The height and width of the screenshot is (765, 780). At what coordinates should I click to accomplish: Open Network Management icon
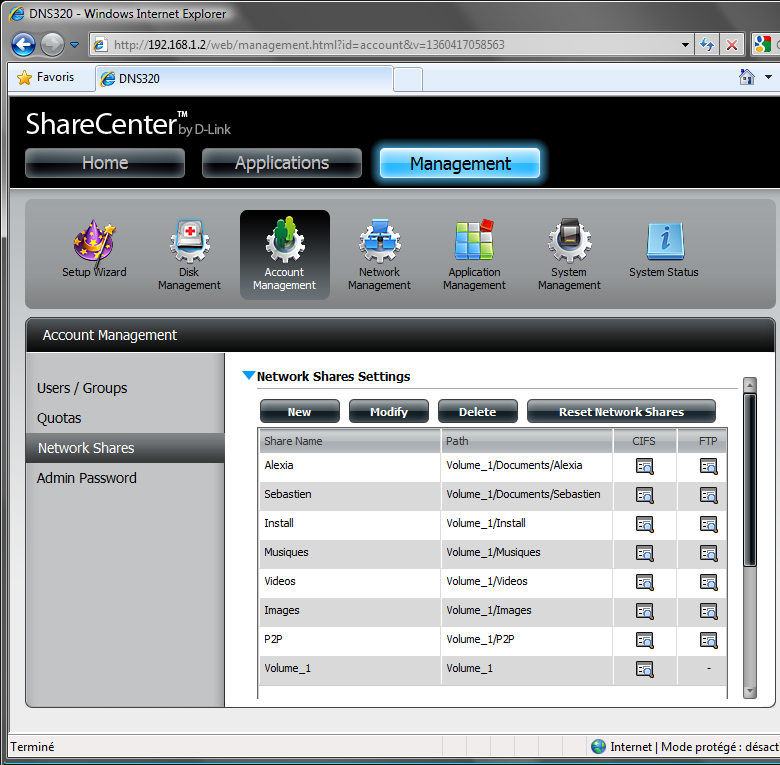380,255
